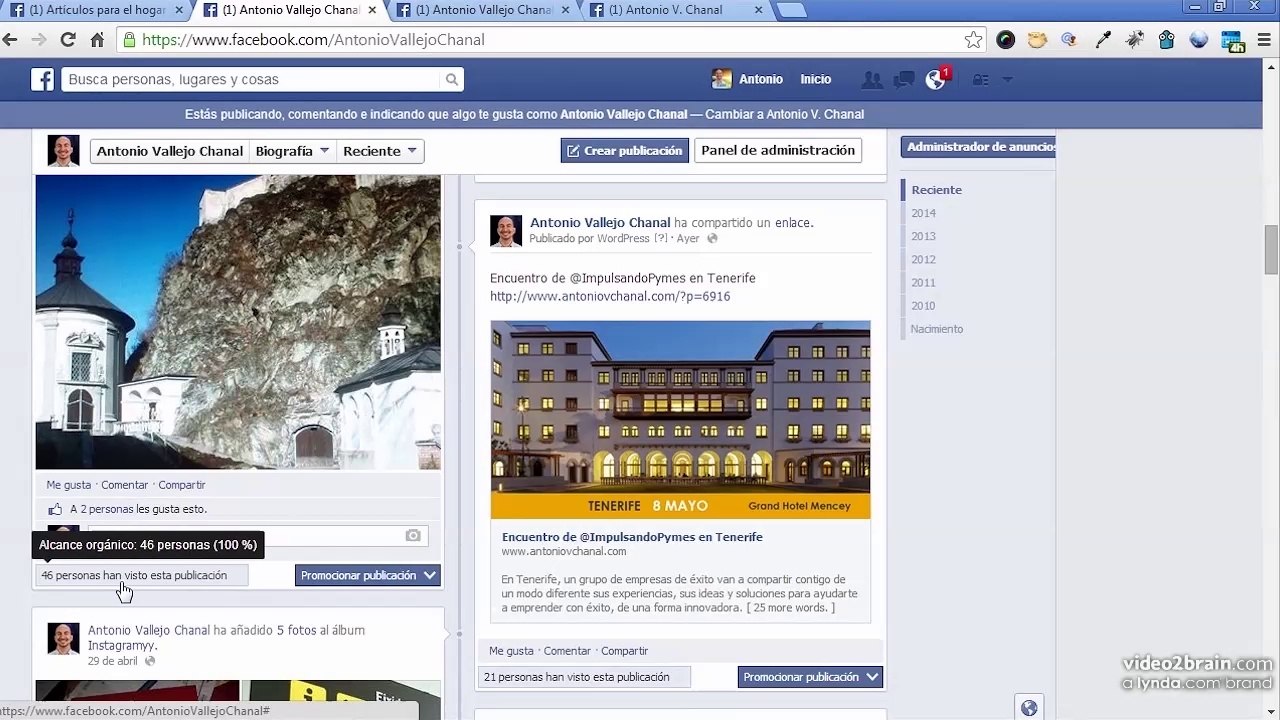Click Cambiar a Antonio V. Chanal link
Viewport: 1280px width, 720px height.
(784, 114)
